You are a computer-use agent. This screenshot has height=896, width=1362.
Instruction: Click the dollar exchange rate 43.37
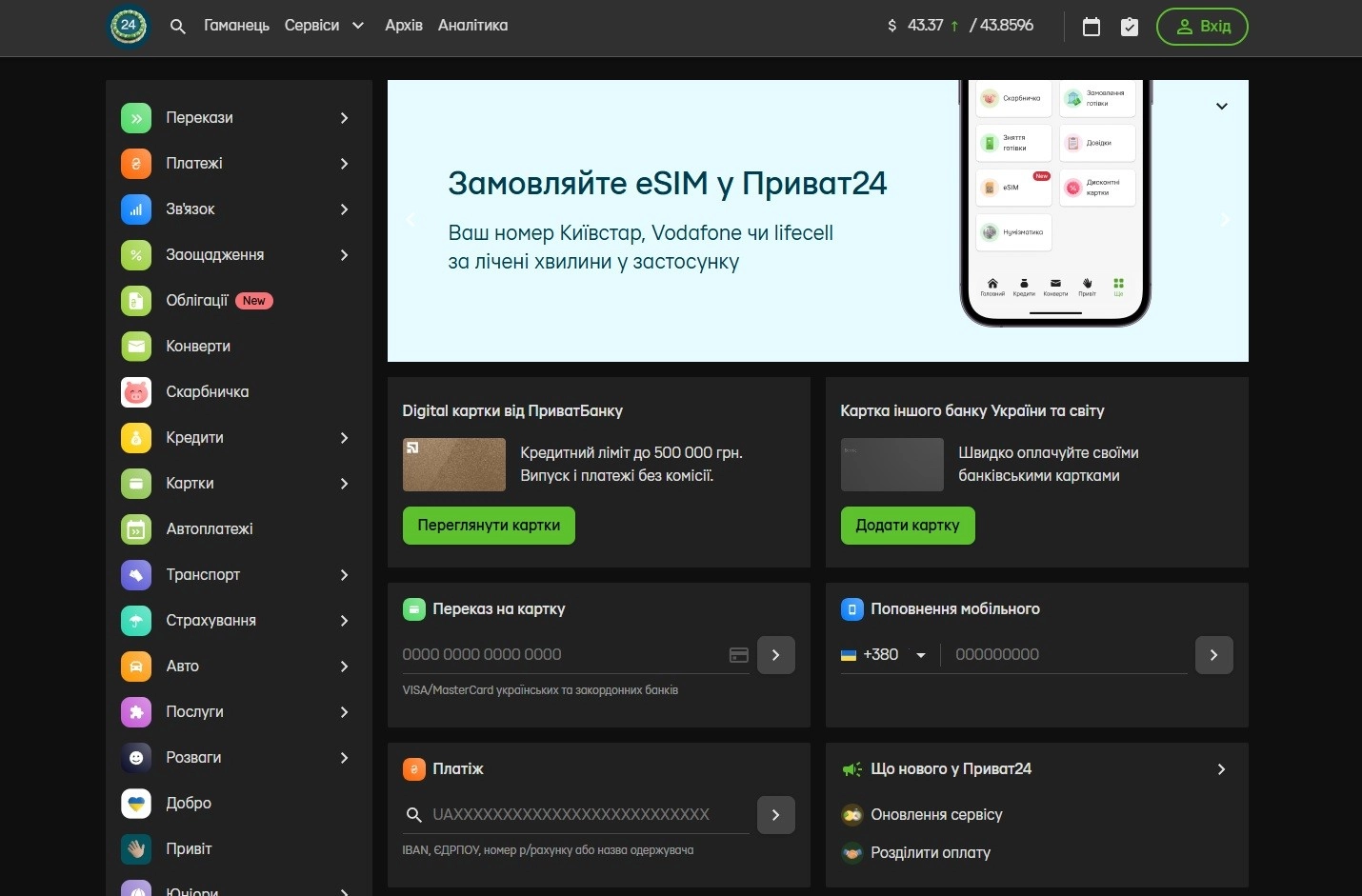[x=925, y=26]
